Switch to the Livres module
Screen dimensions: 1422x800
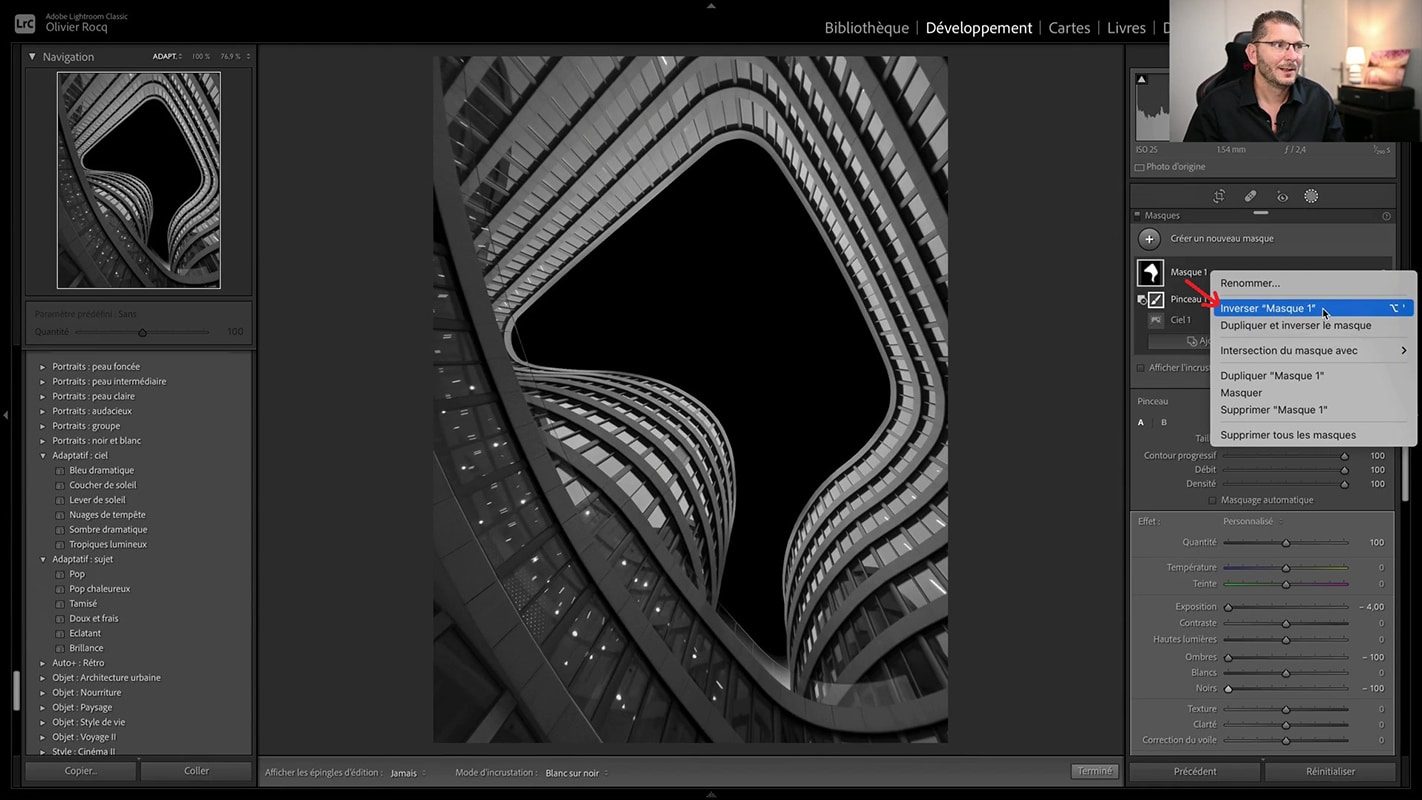pyautogui.click(x=1126, y=28)
